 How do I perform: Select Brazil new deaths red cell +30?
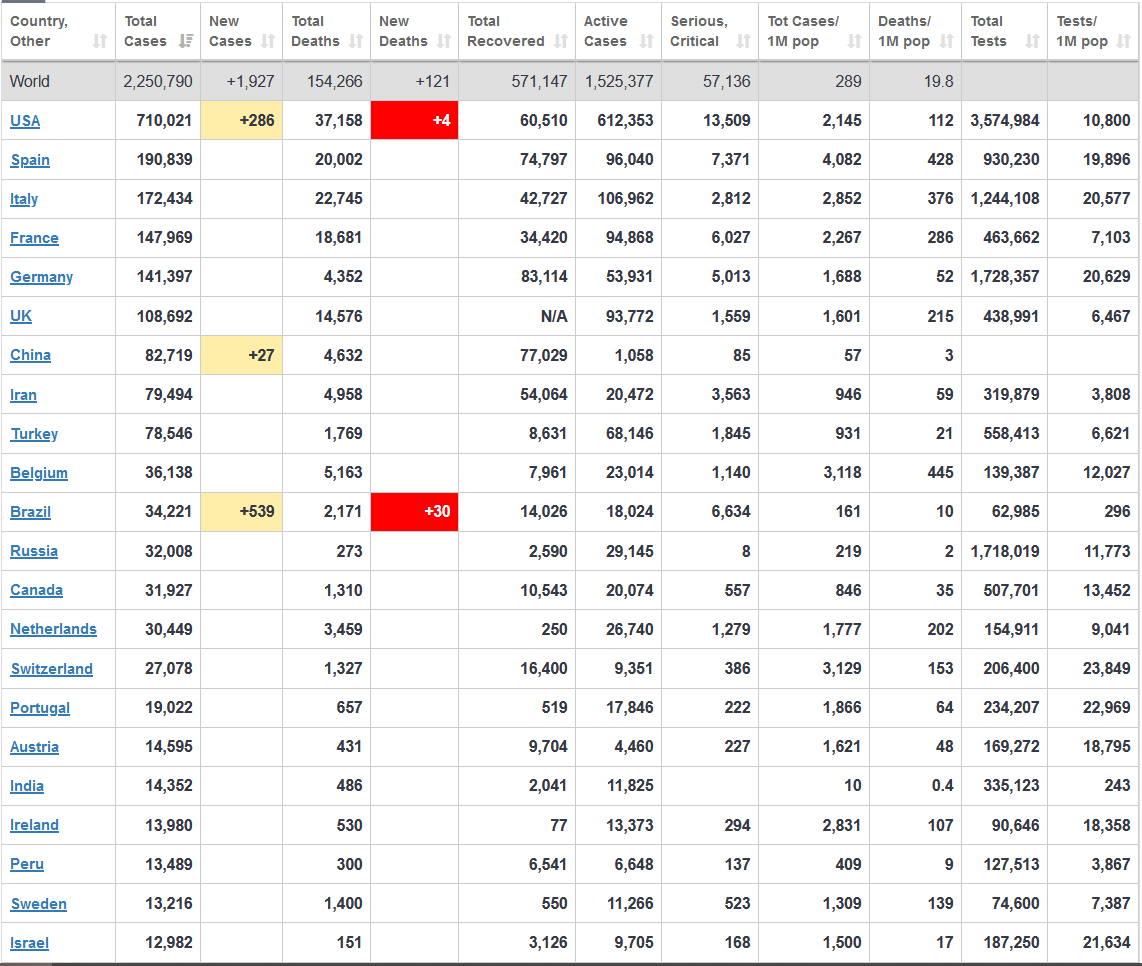pos(414,511)
